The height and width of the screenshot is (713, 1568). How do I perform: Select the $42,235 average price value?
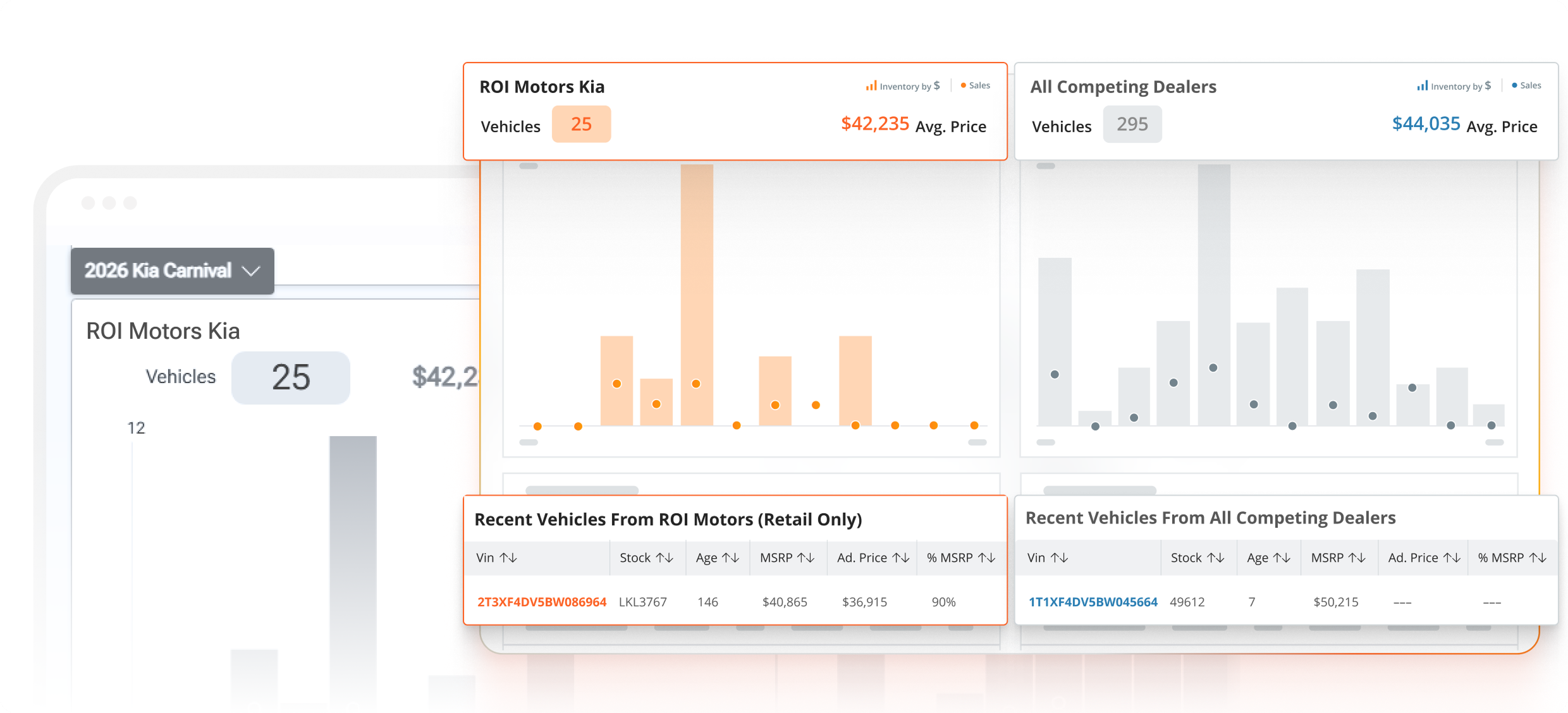tap(875, 123)
